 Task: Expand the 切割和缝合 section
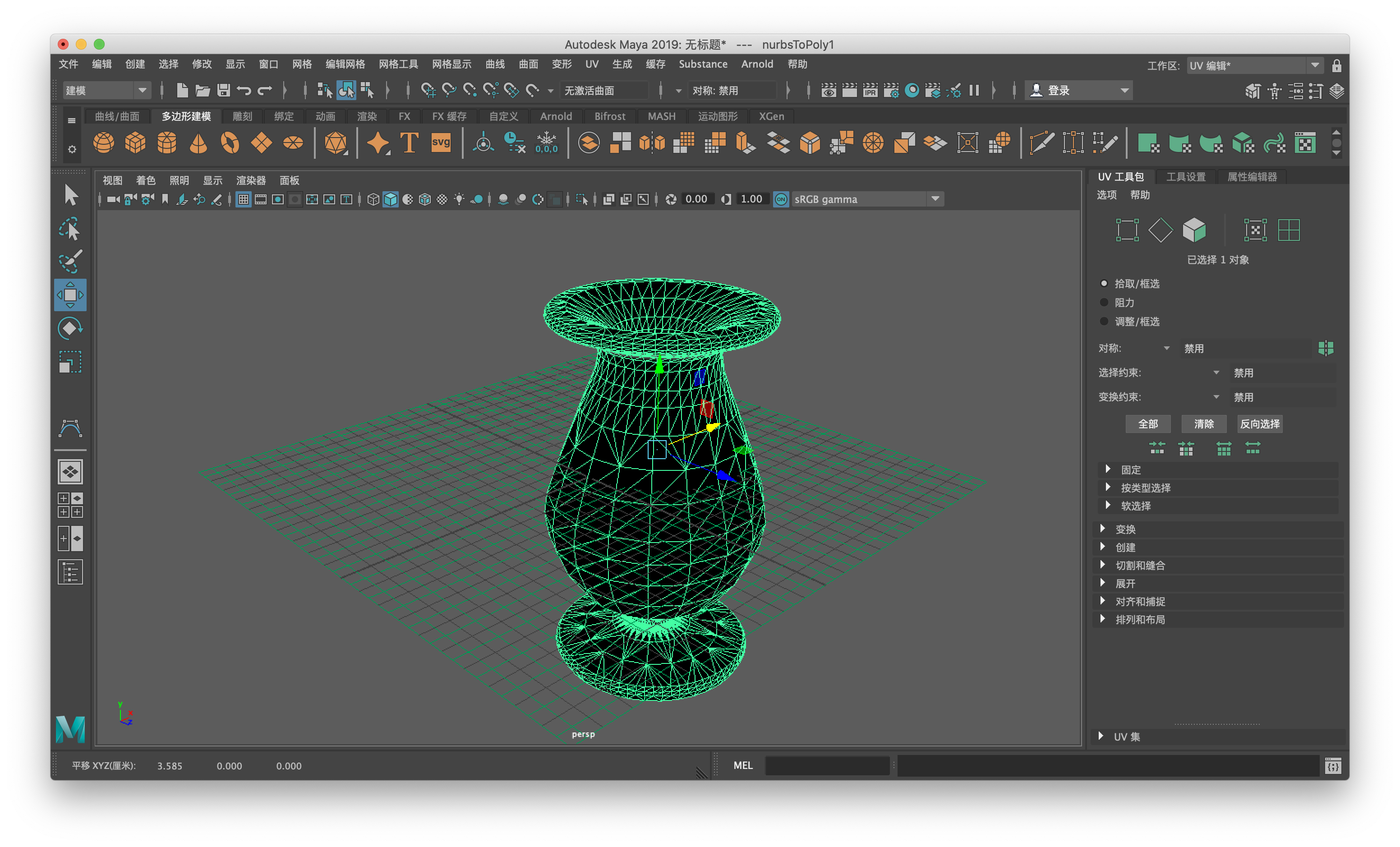click(1218, 565)
